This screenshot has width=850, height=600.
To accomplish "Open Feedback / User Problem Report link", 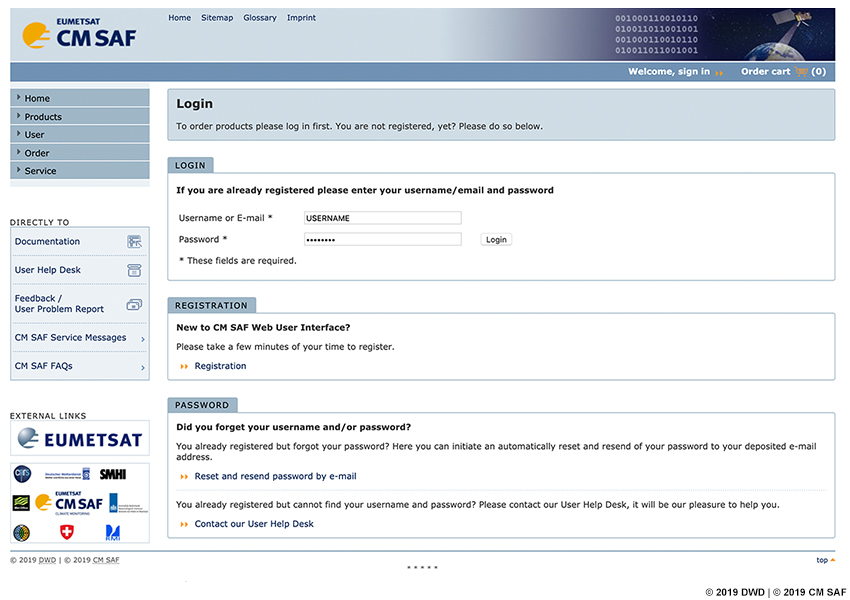I will coord(59,304).
